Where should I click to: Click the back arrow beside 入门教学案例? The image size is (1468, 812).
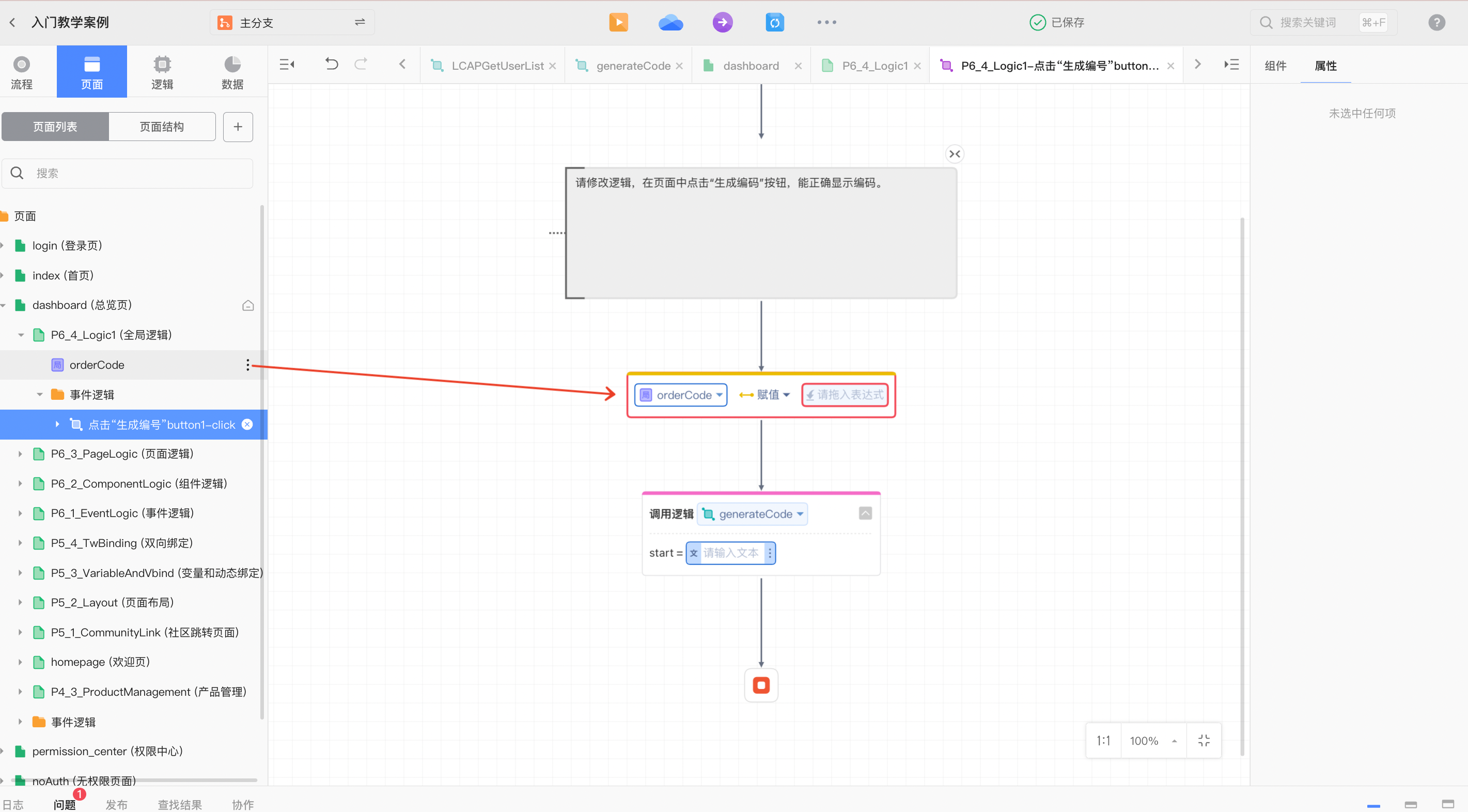point(12,22)
